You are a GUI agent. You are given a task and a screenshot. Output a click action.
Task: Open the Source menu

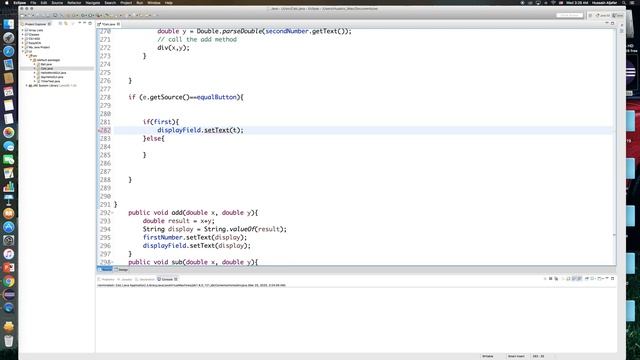57,3
